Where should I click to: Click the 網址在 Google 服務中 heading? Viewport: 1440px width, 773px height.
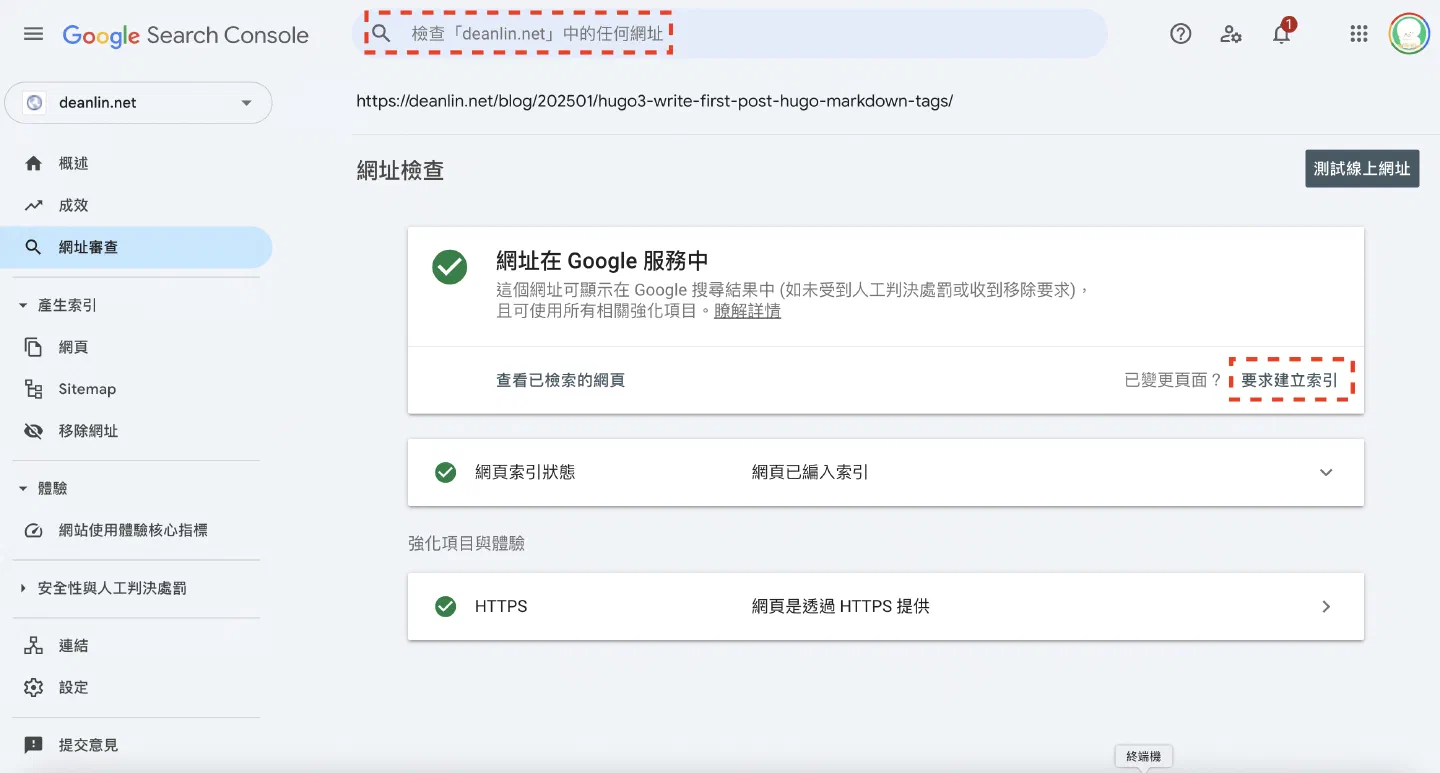coord(603,261)
